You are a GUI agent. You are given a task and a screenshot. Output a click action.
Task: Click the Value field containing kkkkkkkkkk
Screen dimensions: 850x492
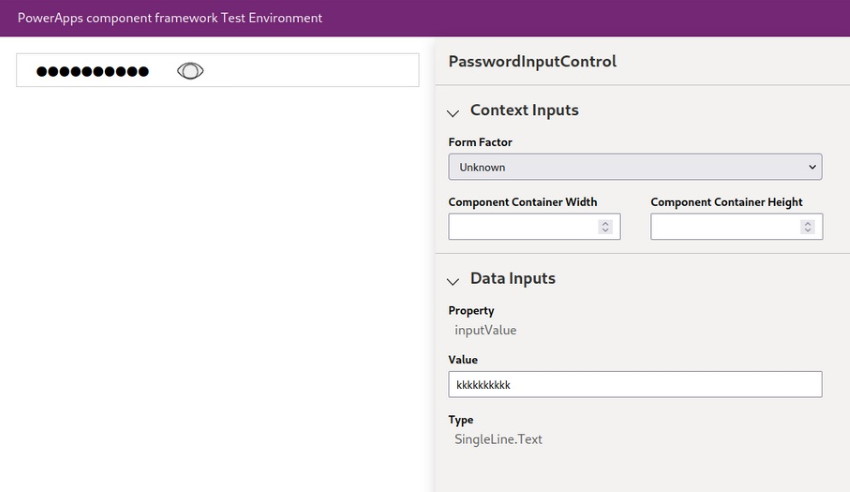coord(635,384)
